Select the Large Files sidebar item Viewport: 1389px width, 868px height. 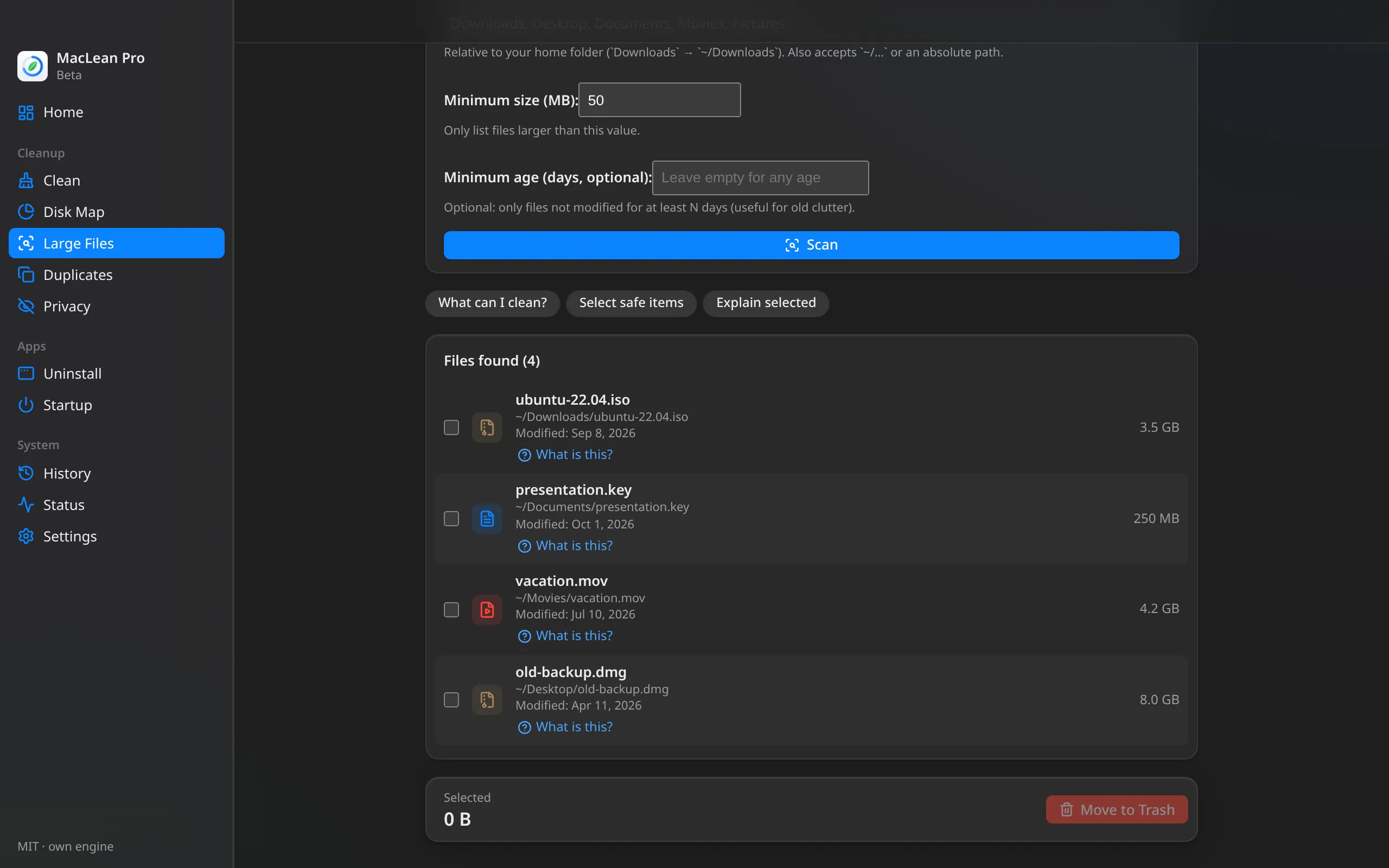click(117, 244)
